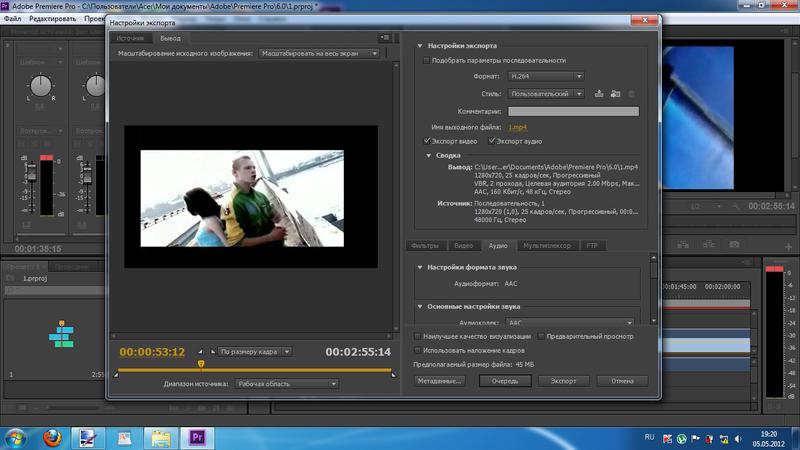Click the set in-point triangle by the timecode
This screenshot has width=800, height=450.
pyautogui.click(x=199, y=352)
